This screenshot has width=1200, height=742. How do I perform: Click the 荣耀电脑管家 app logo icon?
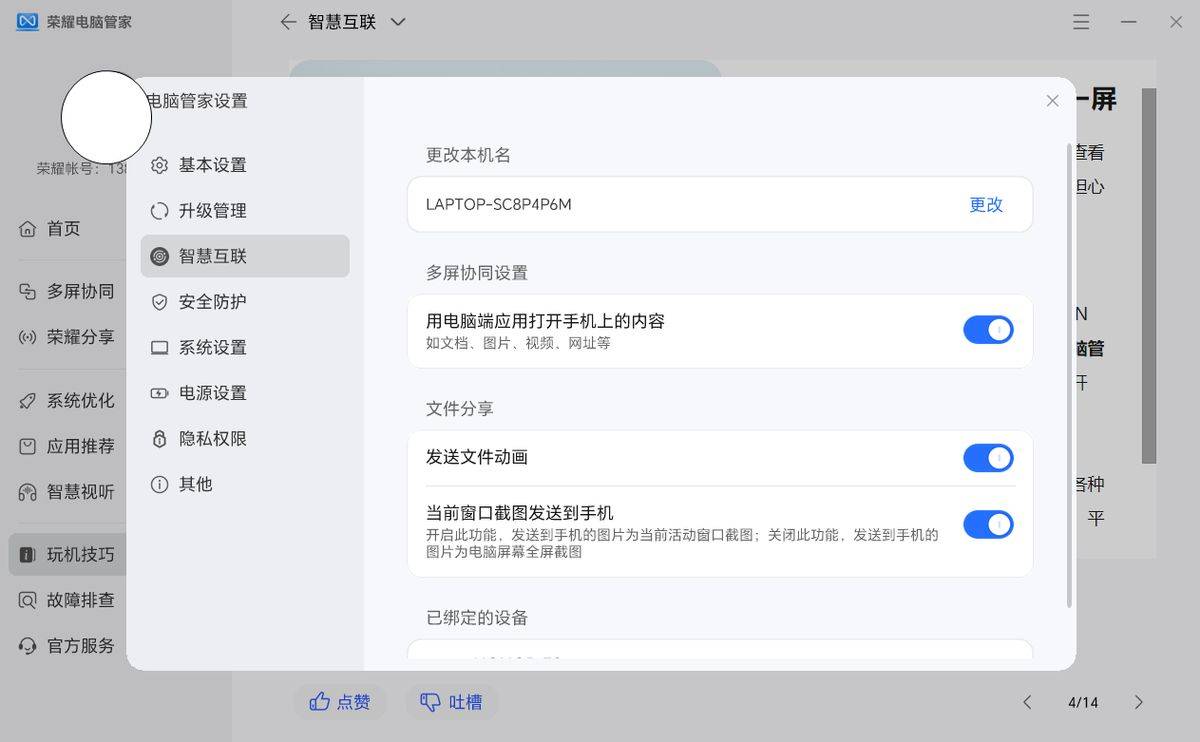coord(28,21)
